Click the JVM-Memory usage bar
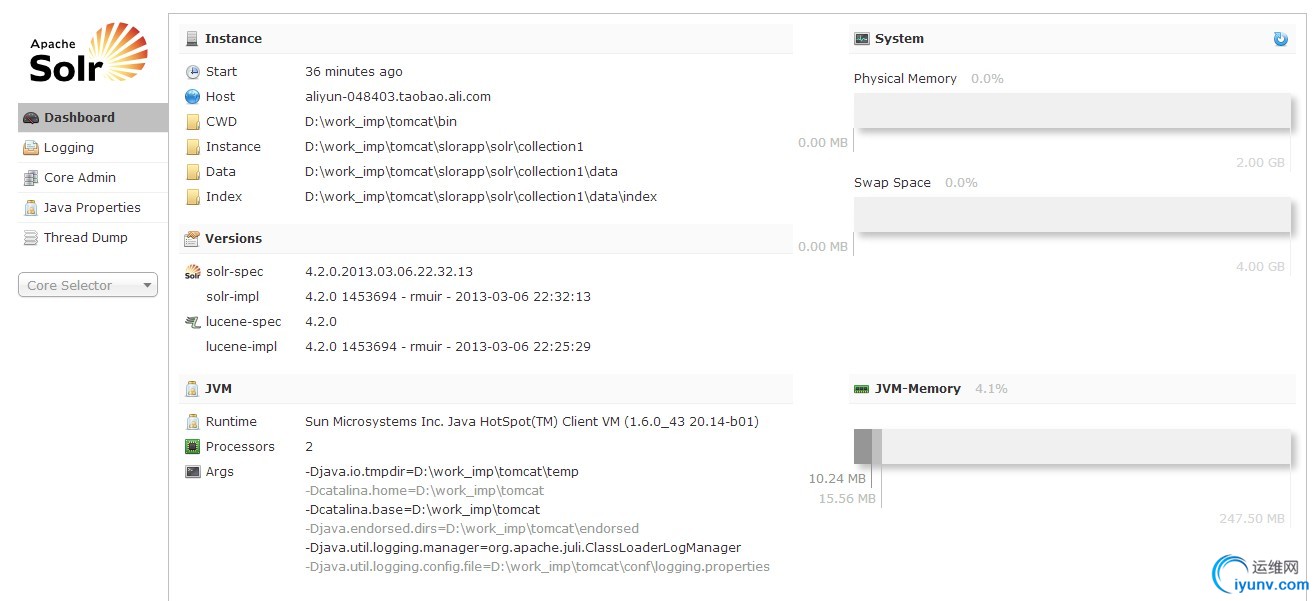 [x=1073, y=446]
